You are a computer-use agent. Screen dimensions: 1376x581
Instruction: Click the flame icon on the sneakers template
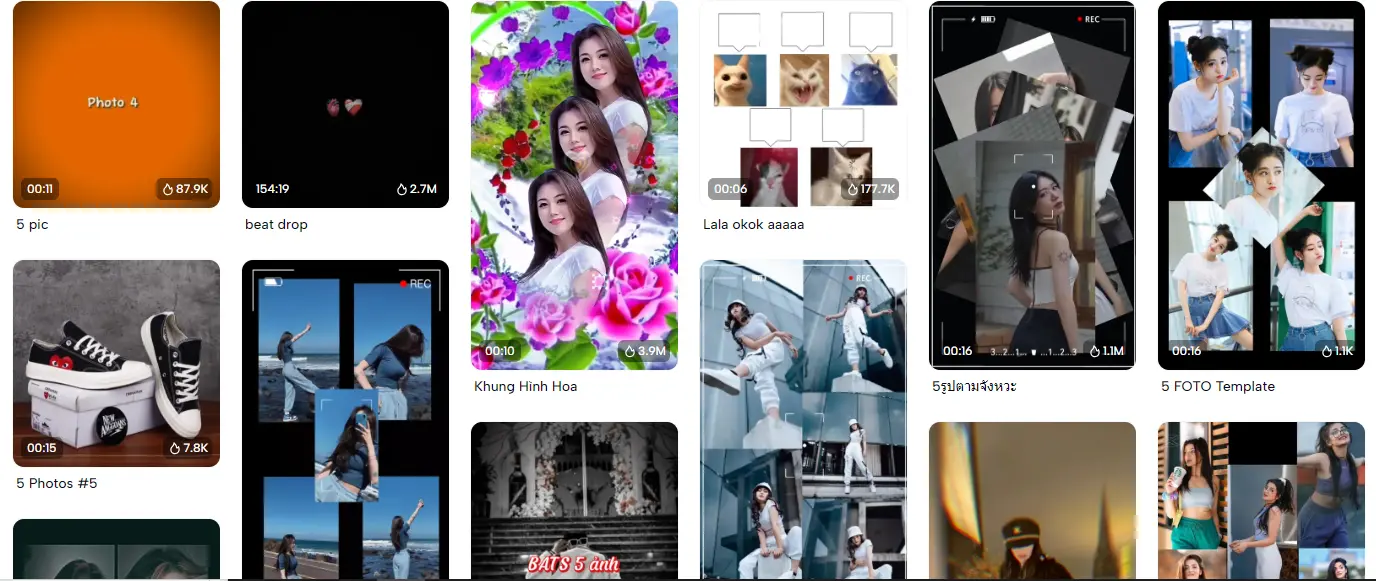coord(175,448)
